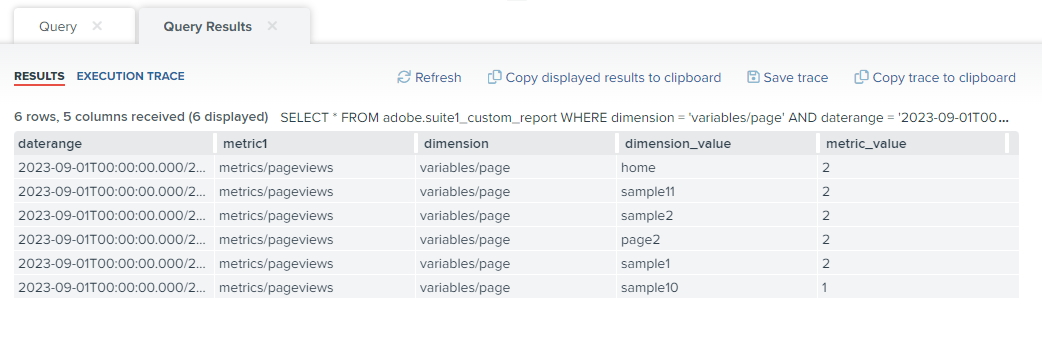Switch to the Query tab

[x=58, y=27]
